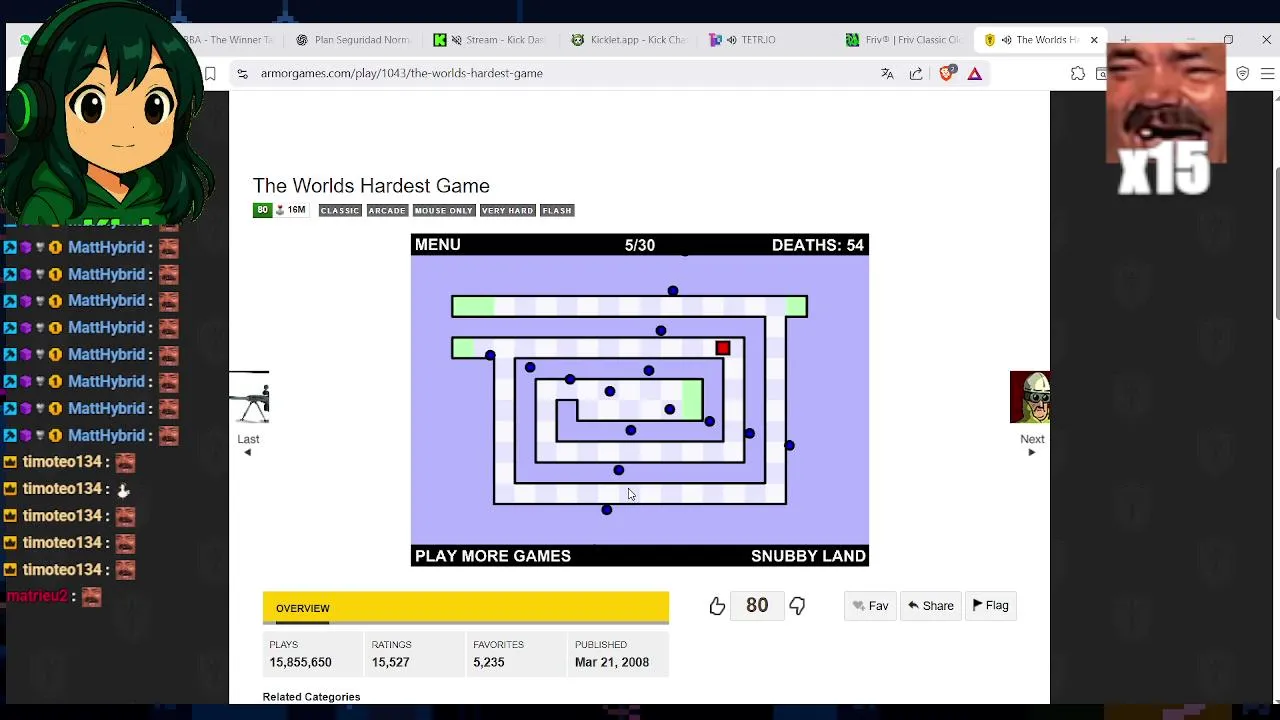Click the 5,235 favorites value

click(x=489, y=662)
